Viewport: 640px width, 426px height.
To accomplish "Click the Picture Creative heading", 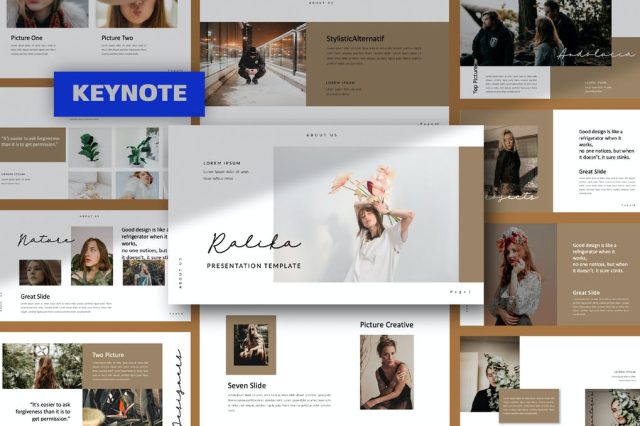I will tap(387, 324).
